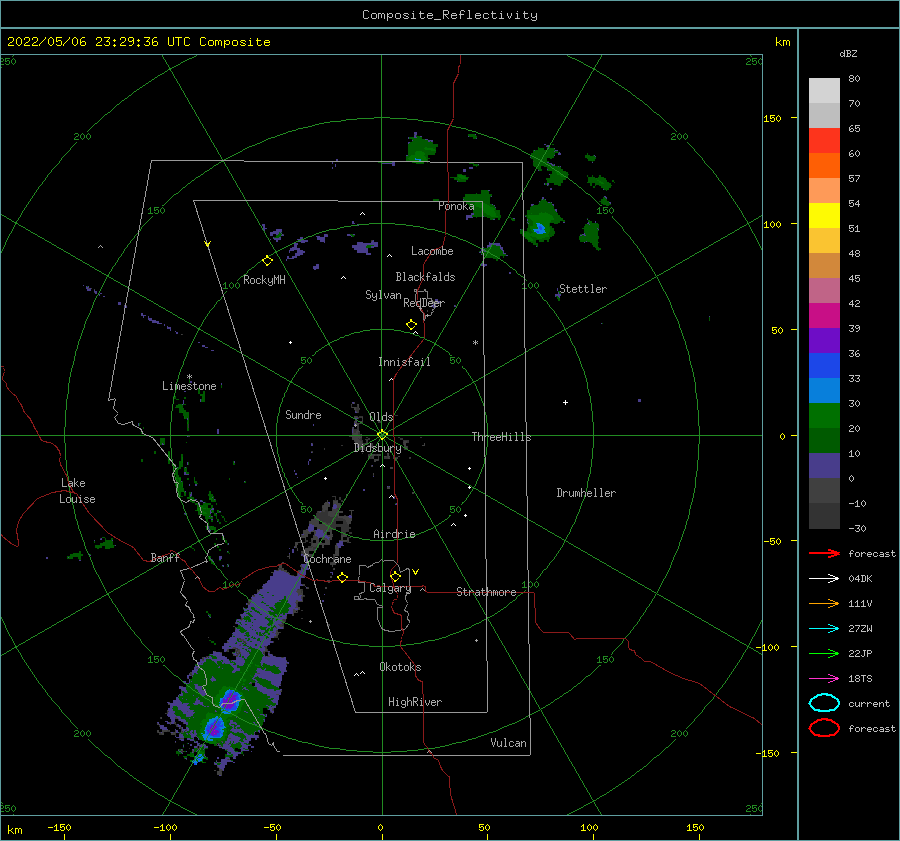Click the bright green 30 dBZ swatch
Screen dimensions: 900x841
pyautogui.click(x=824, y=415)
